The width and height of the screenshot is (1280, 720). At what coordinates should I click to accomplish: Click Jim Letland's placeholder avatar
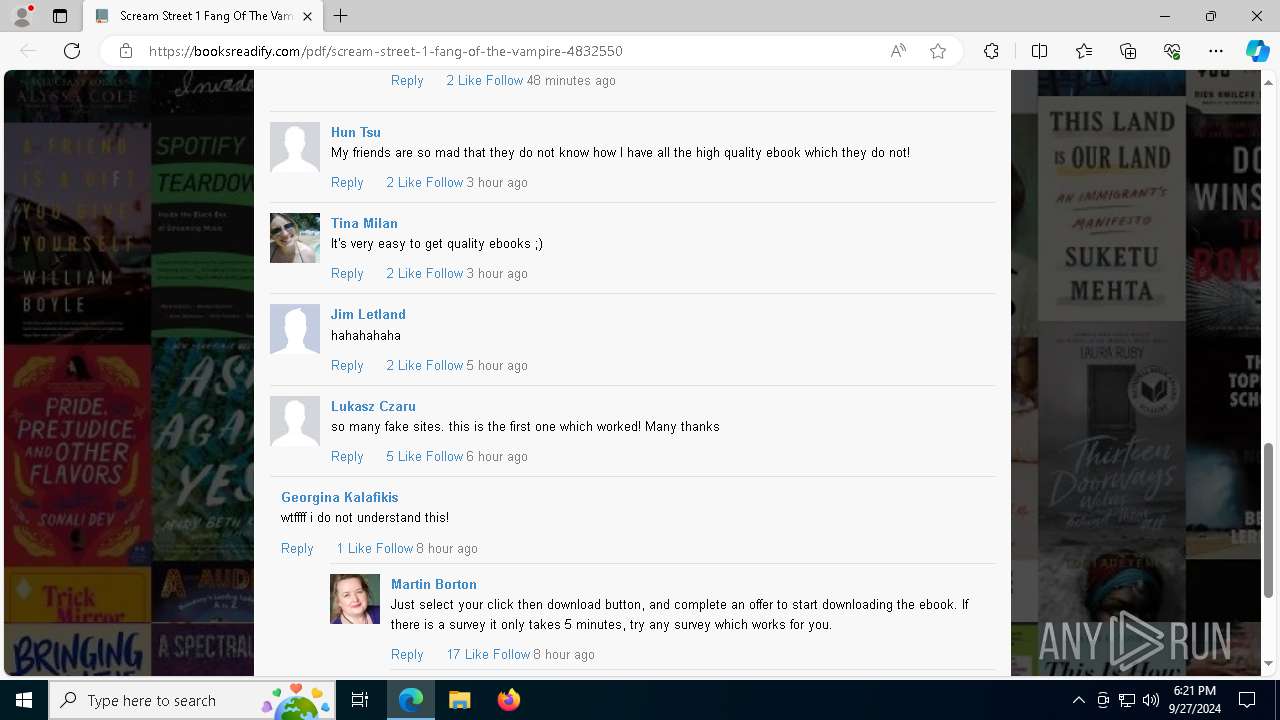[x=295, y=329]
